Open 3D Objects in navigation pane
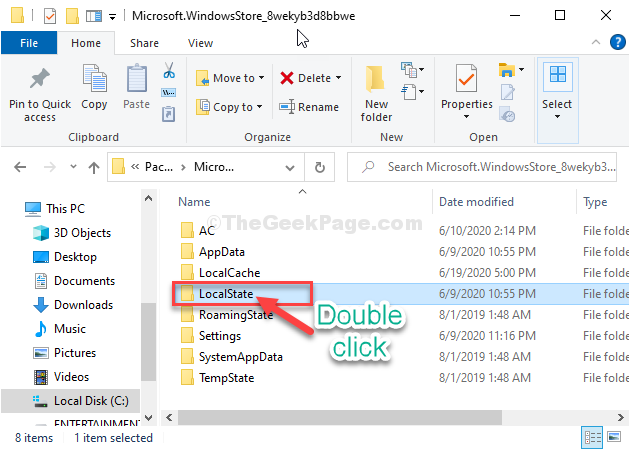Viewport: 630px width, 450px height. [72, 233]
